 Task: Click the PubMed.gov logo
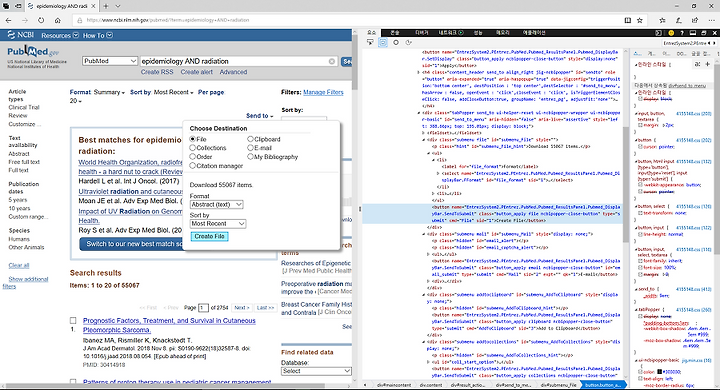[x=33, y=51]
